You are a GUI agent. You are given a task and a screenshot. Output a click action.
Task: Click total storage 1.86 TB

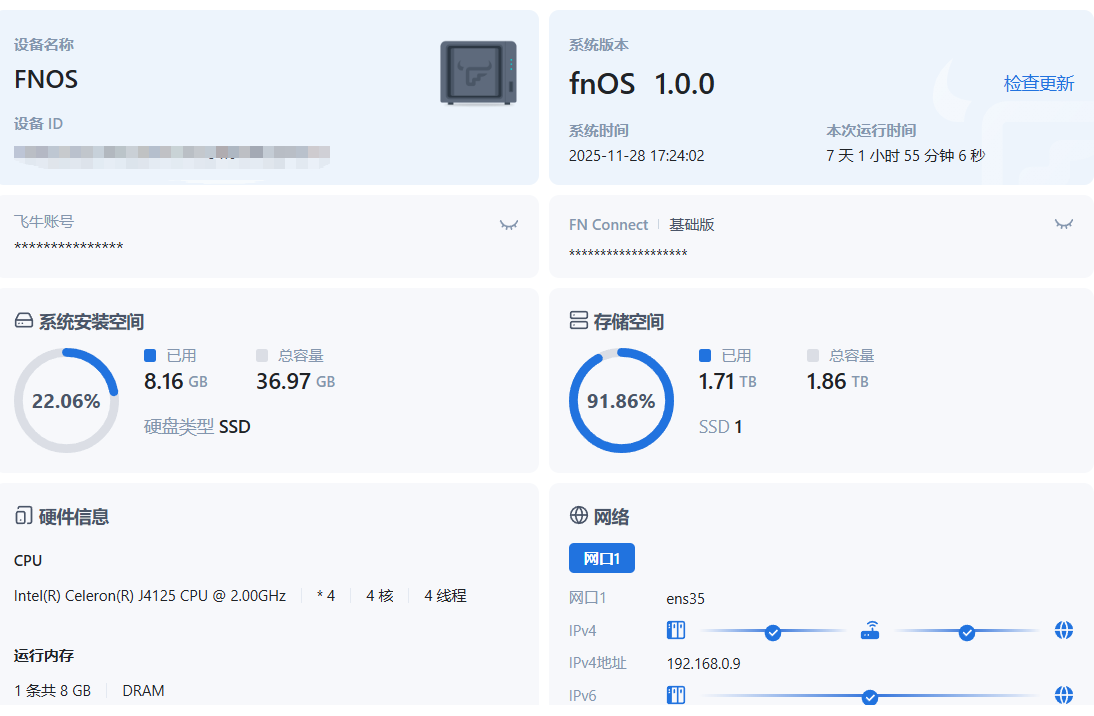click(837, 382)
